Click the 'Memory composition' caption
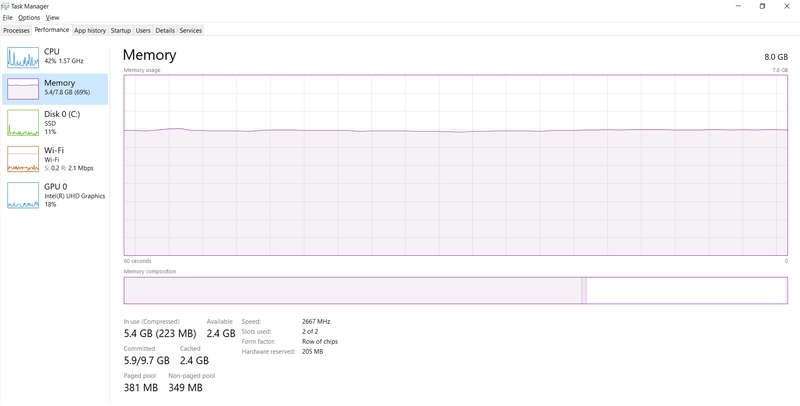Viewport: 800px width, 406px height. 149,271
